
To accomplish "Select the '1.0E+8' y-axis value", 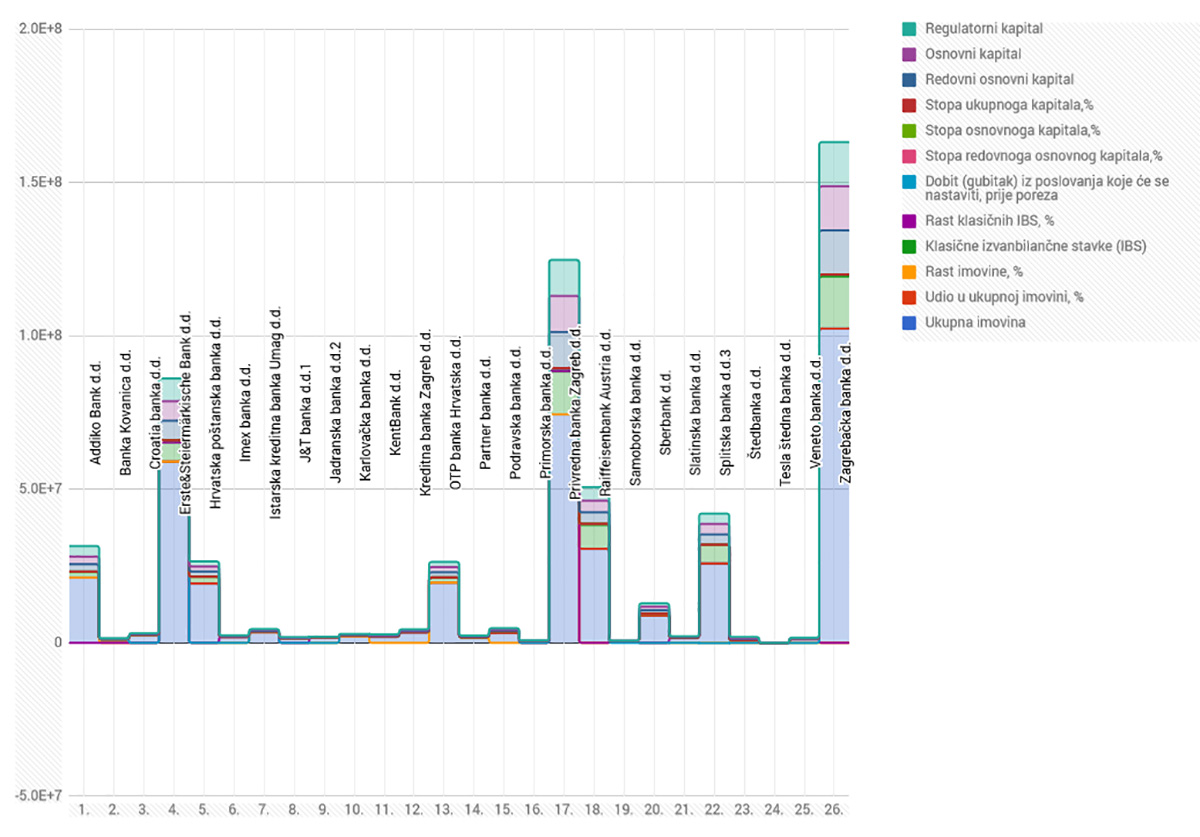I will point(41,336).
